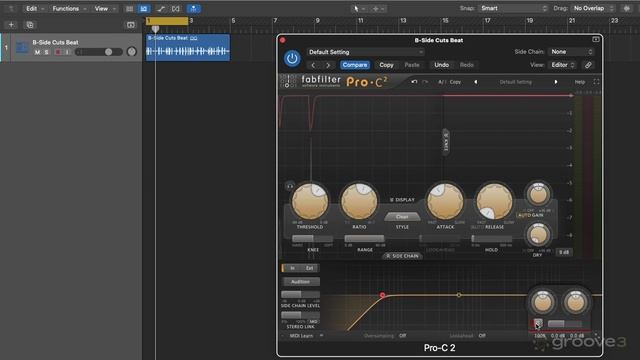Click the red filter node on side chain curve
The height and width of the screenshot is (360, 640).
click(382, 295)
